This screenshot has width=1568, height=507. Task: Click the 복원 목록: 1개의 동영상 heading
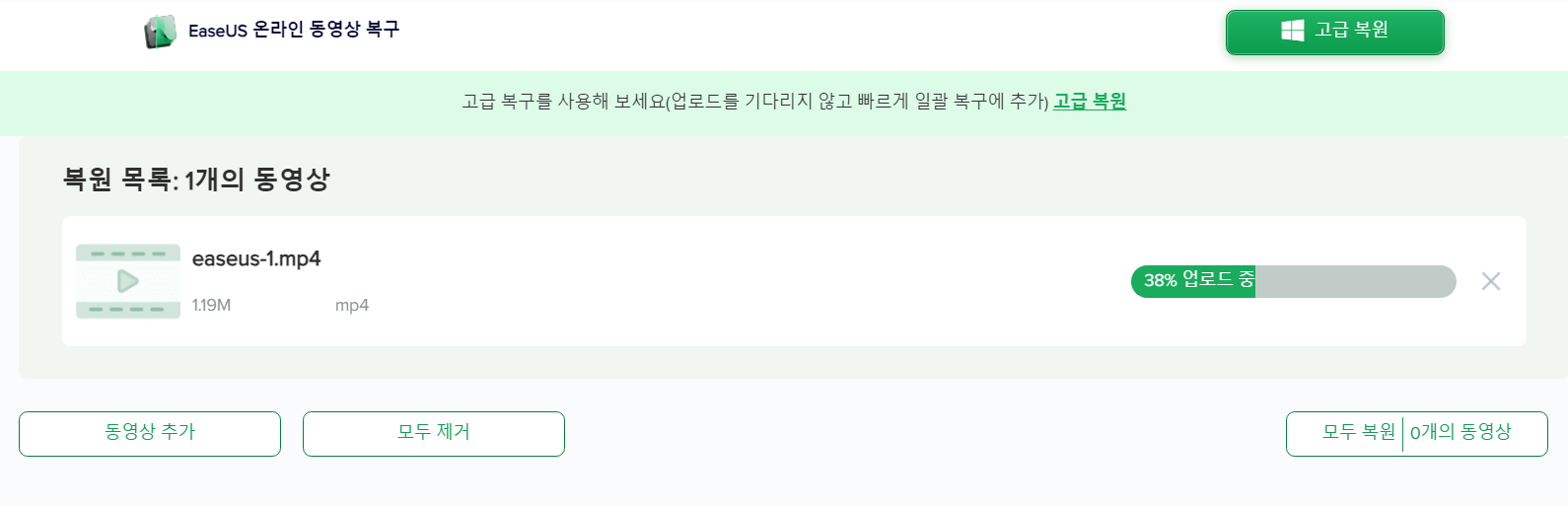(x=196, y=180)
